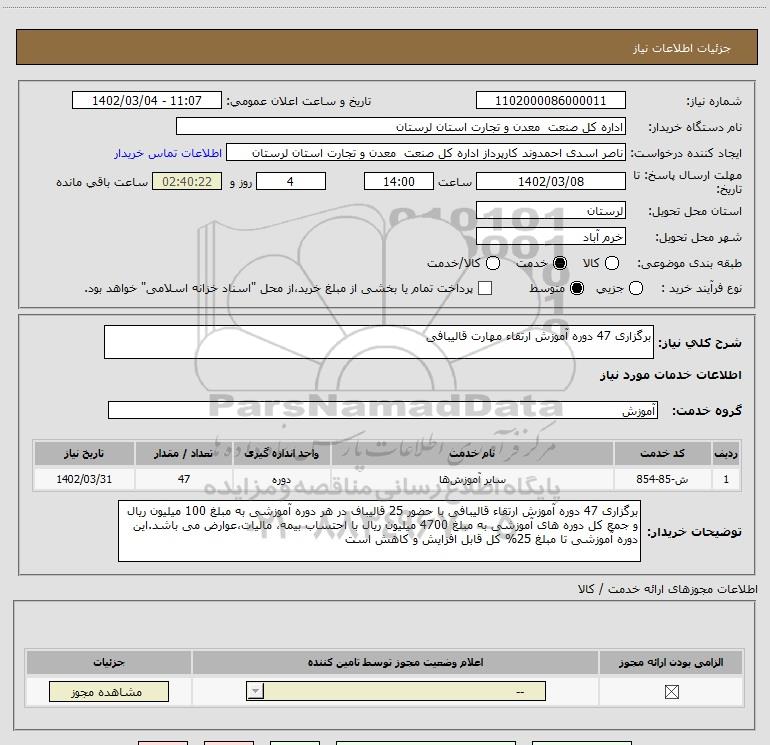770x745 pixels.
Task: Click the نوع فرآیند خرید label
Action: pyautogui.click(x=701, y=288)
